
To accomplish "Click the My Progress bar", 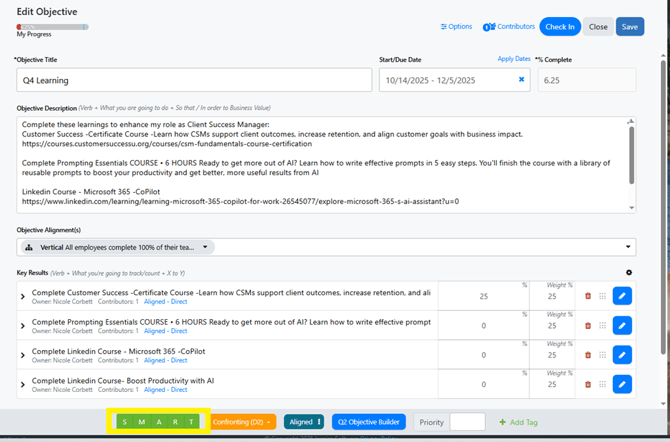I will pos(52,27).
